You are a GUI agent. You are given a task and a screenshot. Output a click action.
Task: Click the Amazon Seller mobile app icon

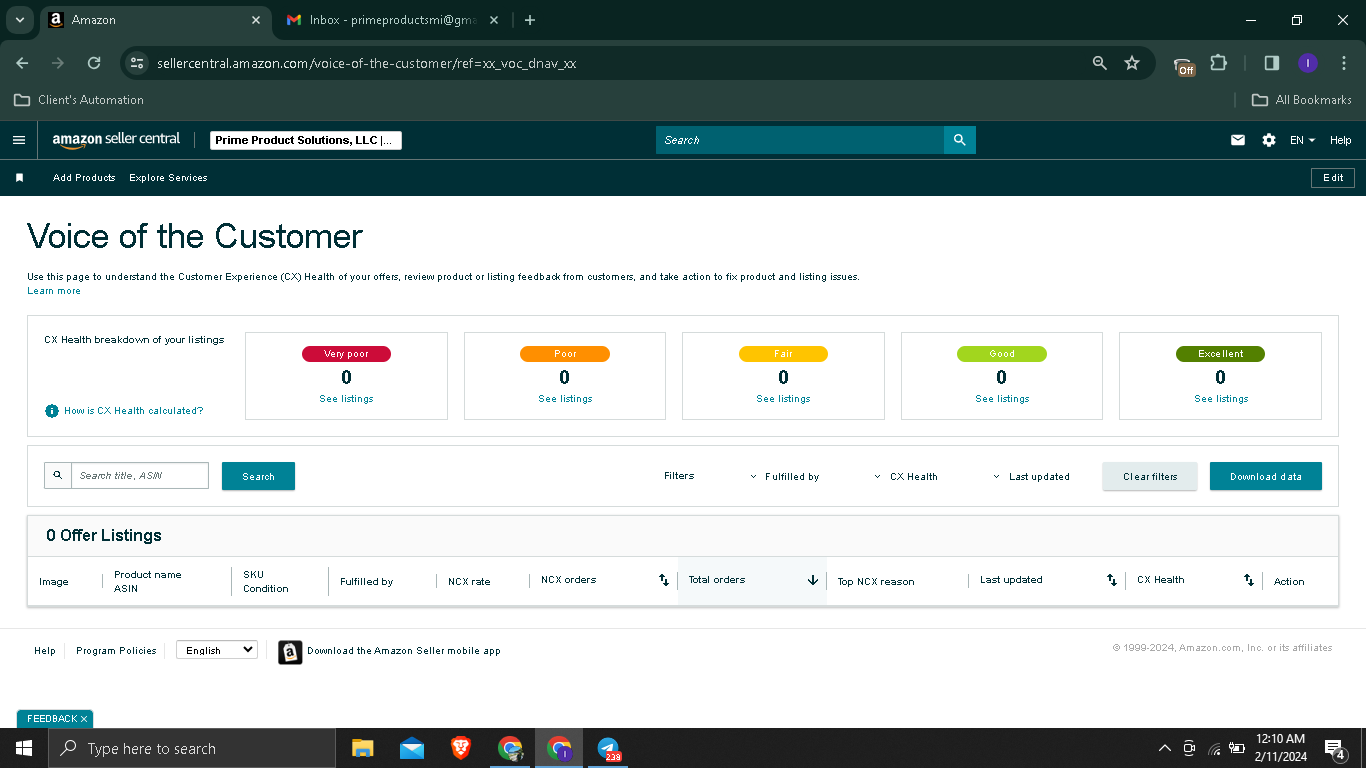pos(290,652)
